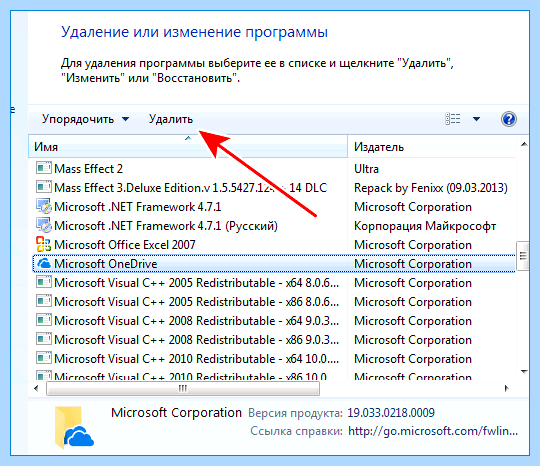The height and width of the screenshot is (466, 540).
Task: Click the .NET Framework 4.7.1 icon
Action: tap(44, 206)
